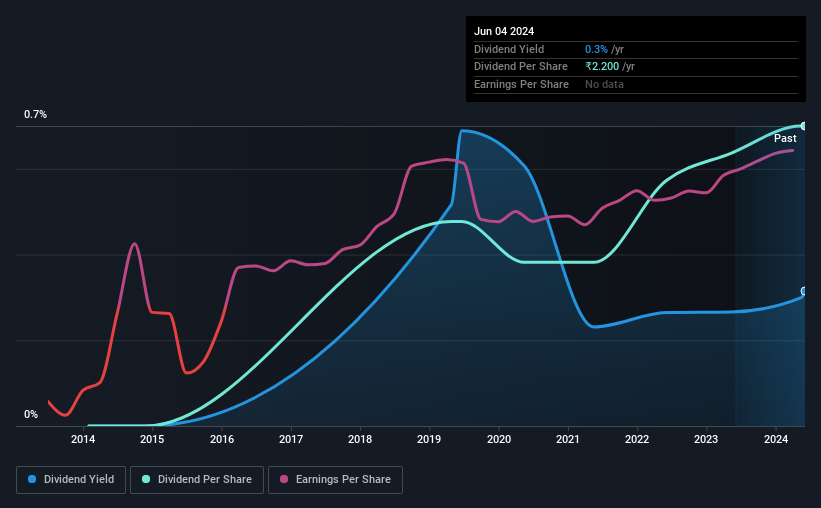Viewport: 821px width, 508px height.
Task: Click the 2020 x-axis label
Action: click(499, 439)
